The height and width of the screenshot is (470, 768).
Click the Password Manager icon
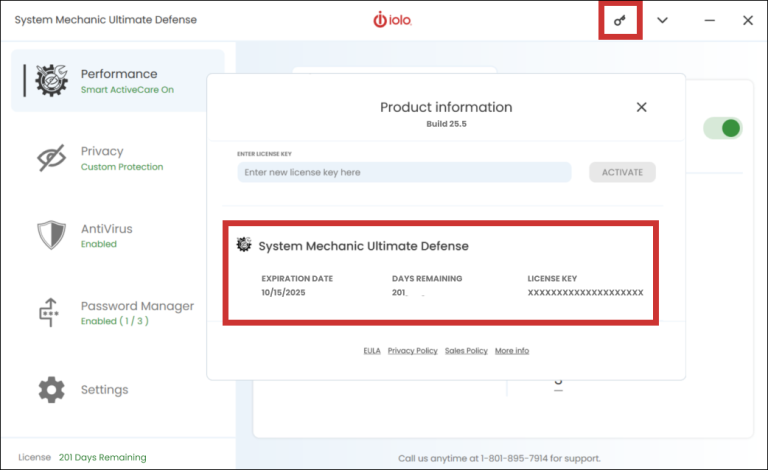[x=51, y=312]
